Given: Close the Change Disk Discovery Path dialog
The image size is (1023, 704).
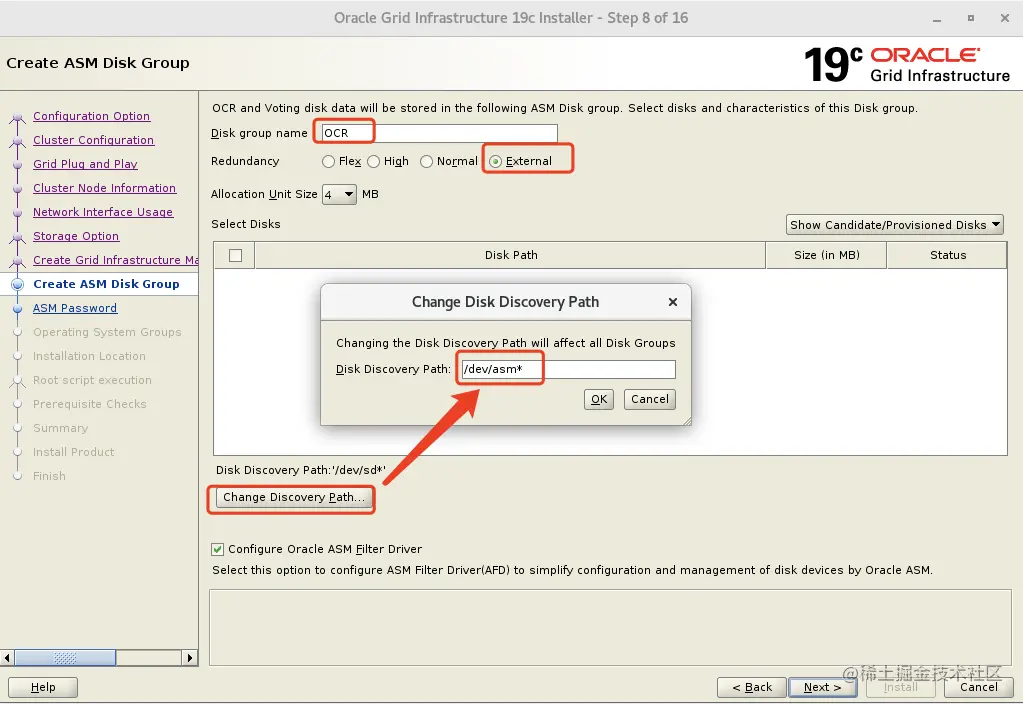Looking at the screenshot, I should click(673, 302).
